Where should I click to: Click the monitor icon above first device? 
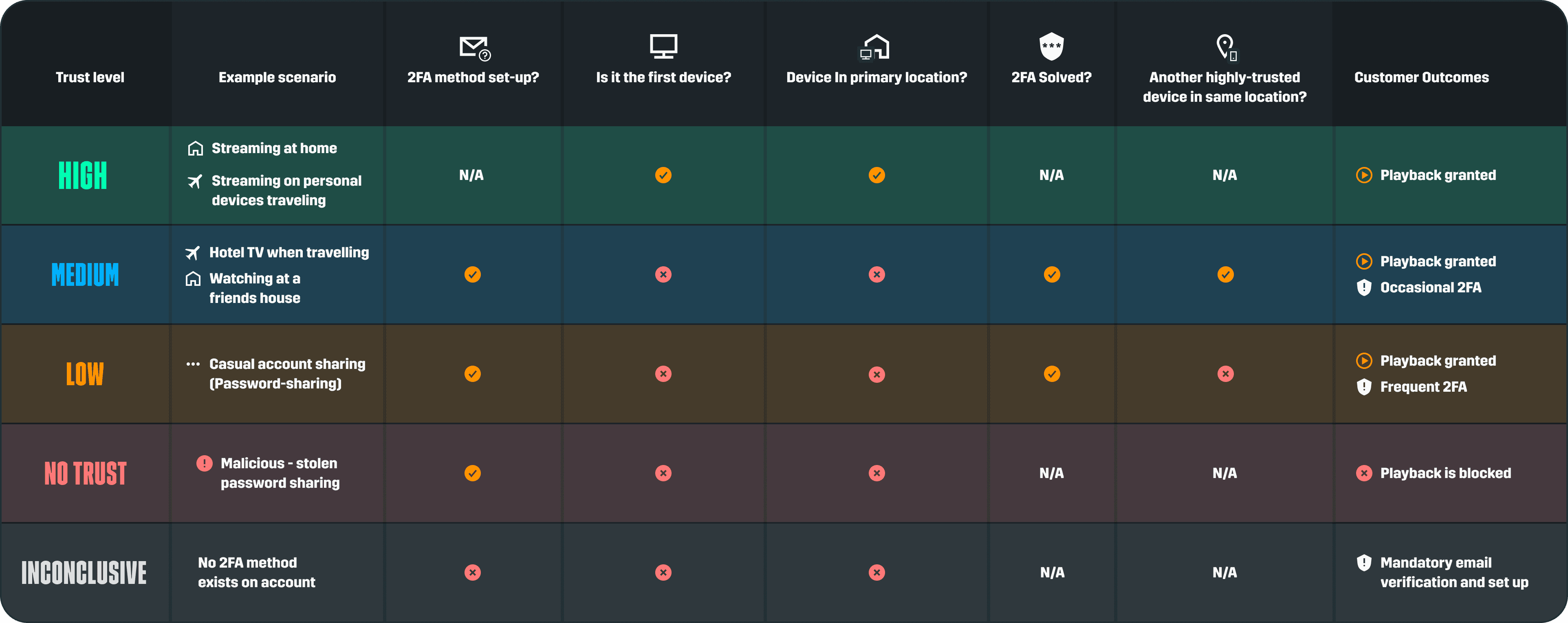click(x=663, y=46)
